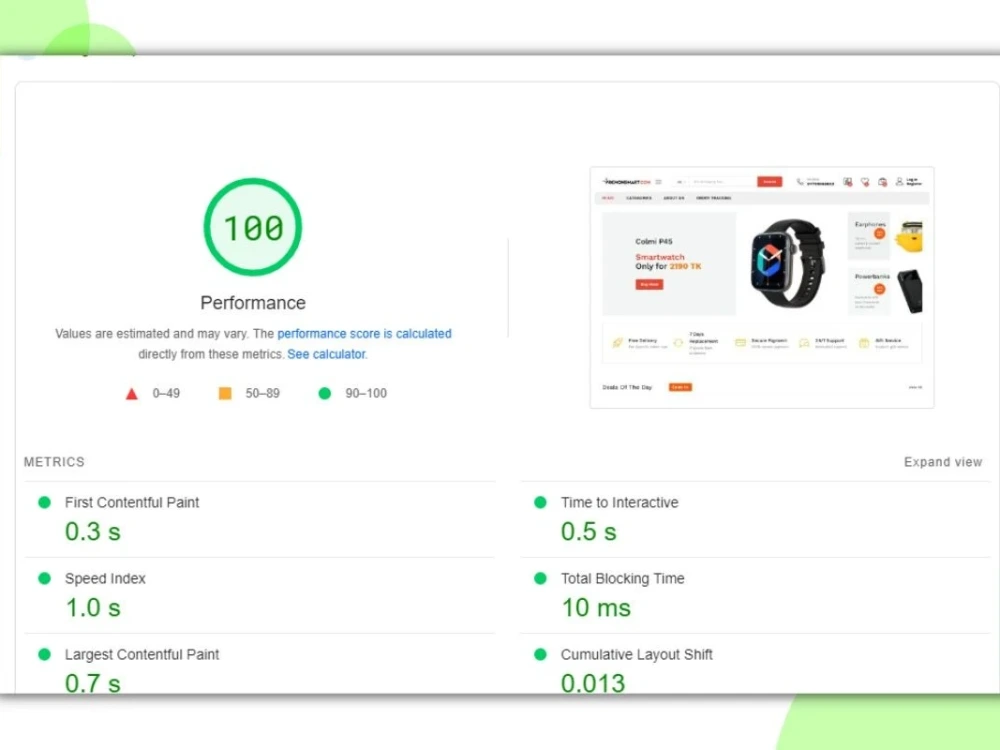Click the '90–100' legend range text

click(x=366, y=393)
